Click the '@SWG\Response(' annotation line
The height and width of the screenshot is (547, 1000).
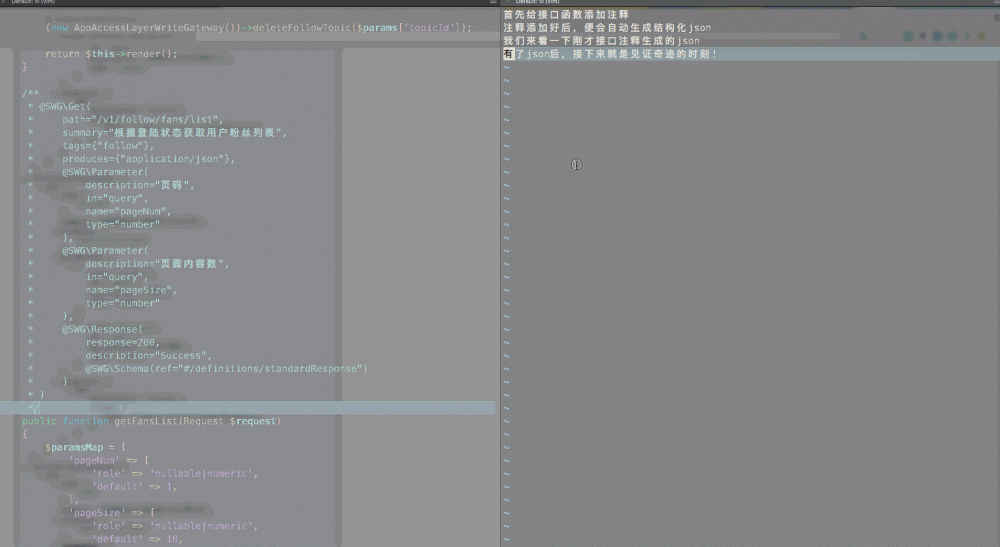click(x=102, y=330)
